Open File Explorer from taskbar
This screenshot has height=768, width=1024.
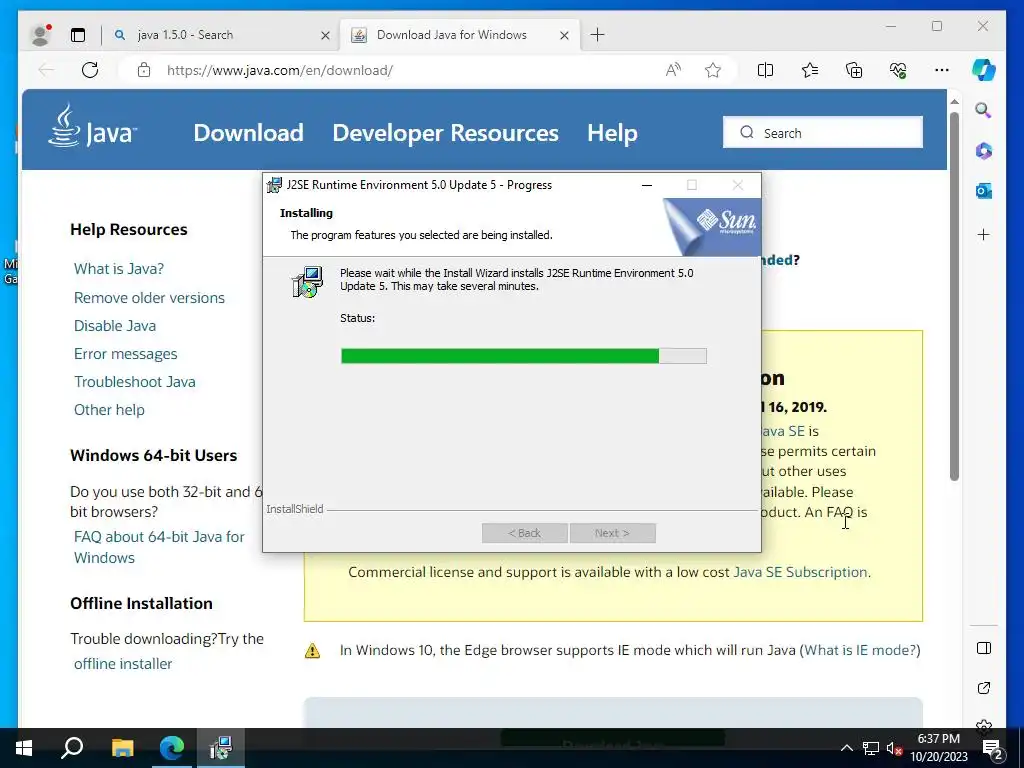(x=122, y=748)
